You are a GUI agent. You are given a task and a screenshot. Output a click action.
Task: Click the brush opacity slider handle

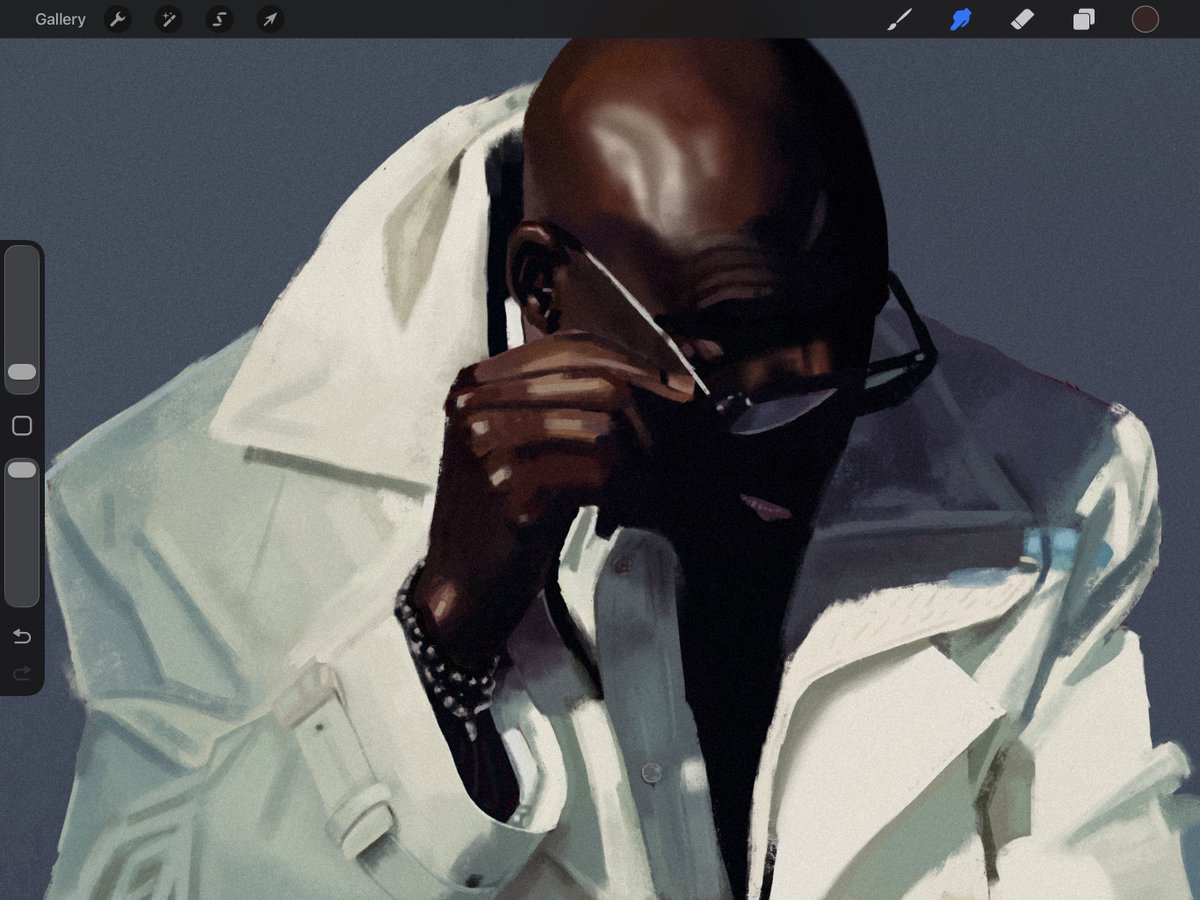(x=22, y=470)
